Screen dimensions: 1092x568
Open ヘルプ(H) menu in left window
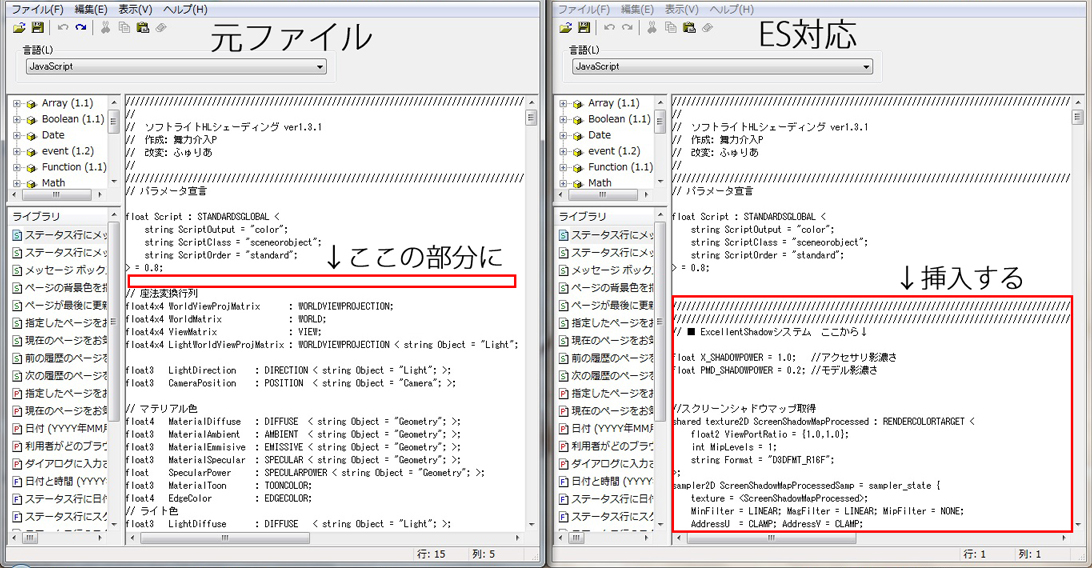[x=185, y=9]
